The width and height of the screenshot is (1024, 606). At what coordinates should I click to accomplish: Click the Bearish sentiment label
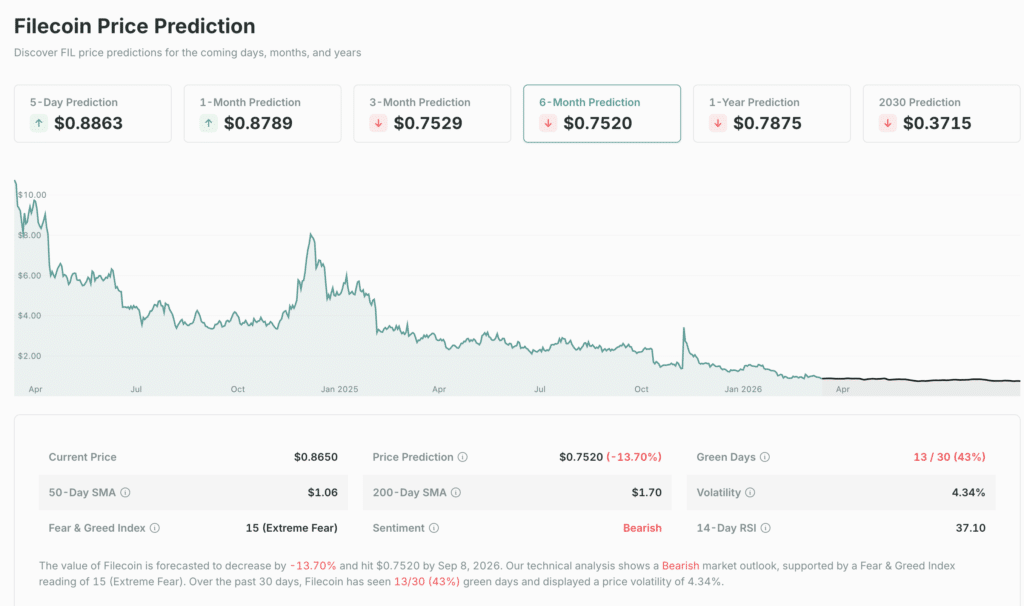point(642,527)
